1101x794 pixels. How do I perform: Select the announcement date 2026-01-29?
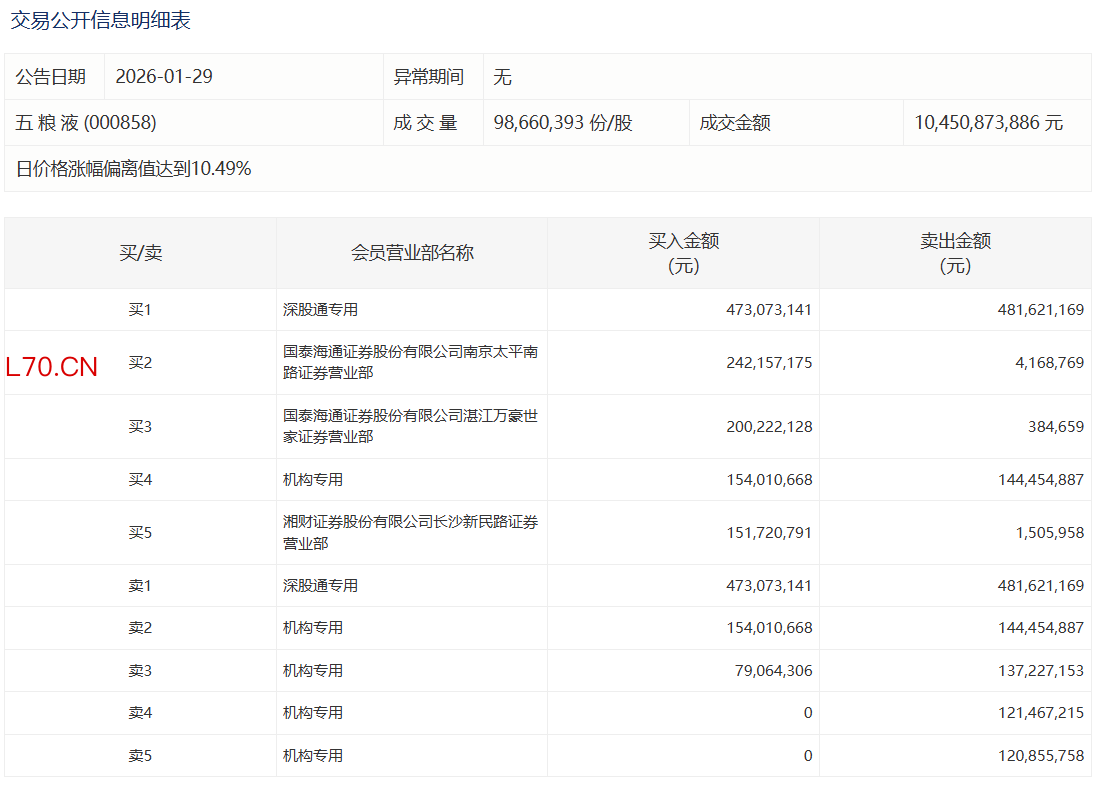164,77
